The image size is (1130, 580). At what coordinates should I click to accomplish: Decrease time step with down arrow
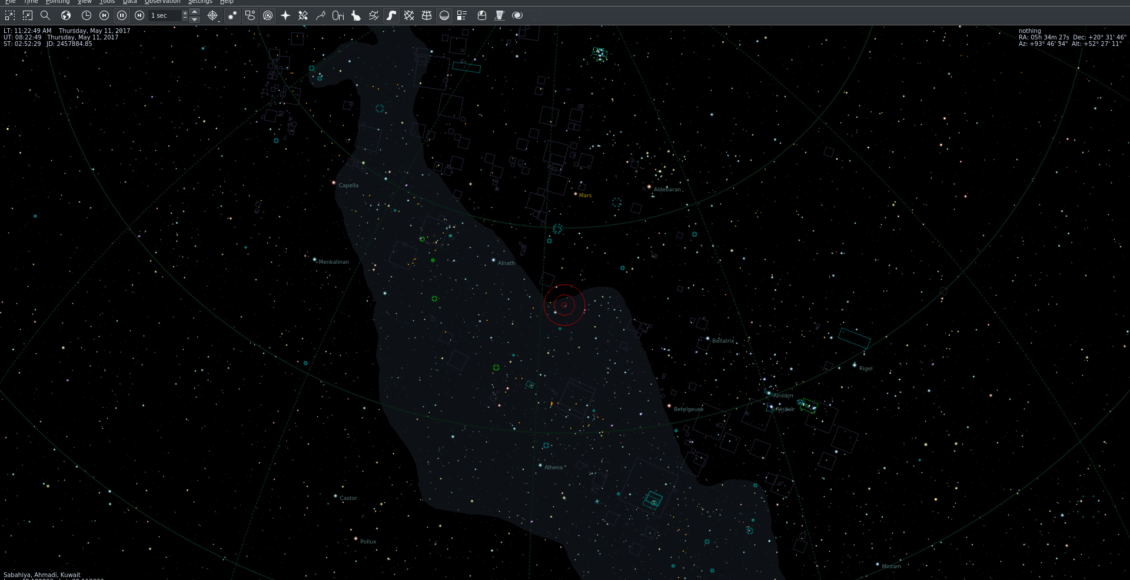coord(194,19)
